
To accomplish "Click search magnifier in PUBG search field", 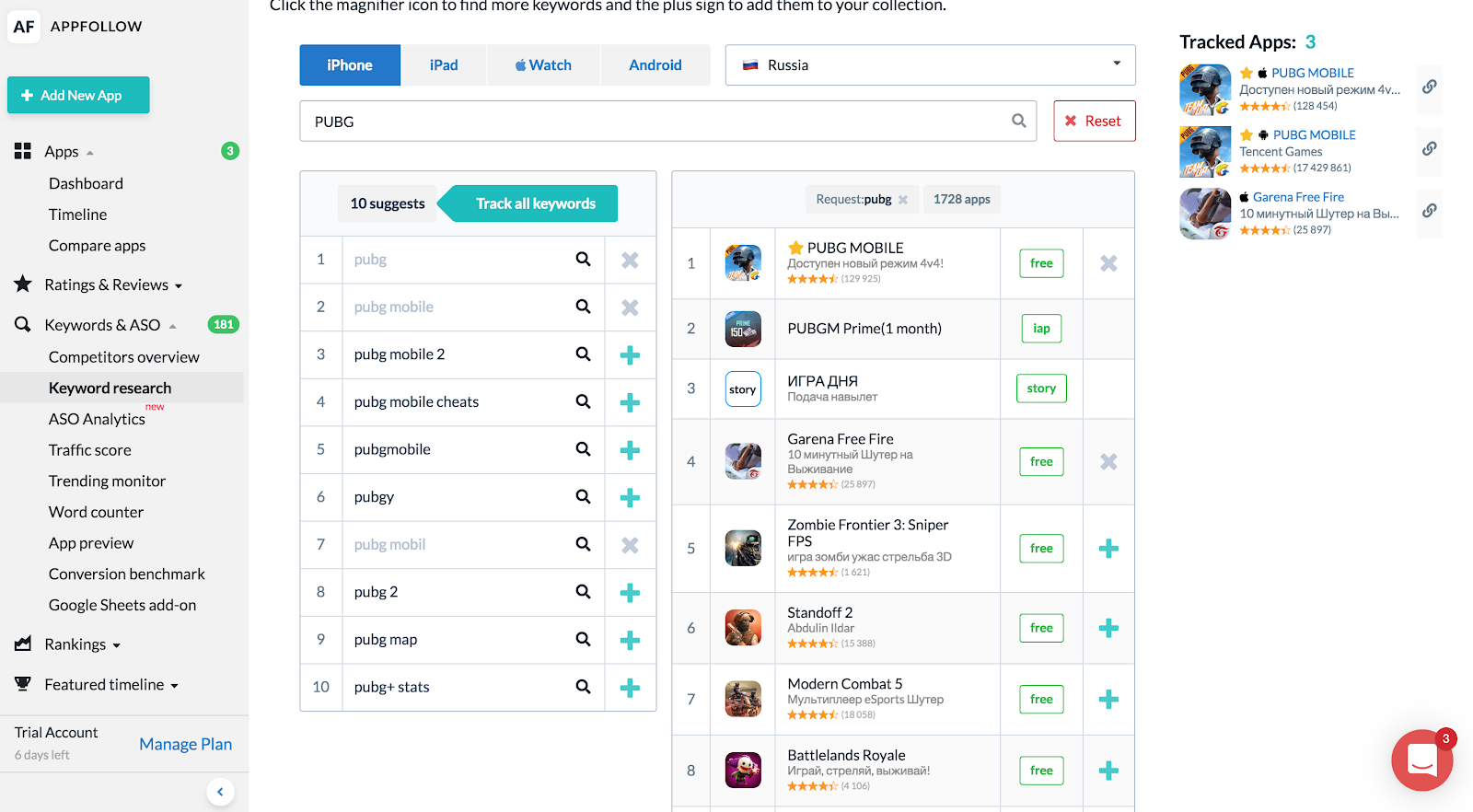I will [1019, 121].
